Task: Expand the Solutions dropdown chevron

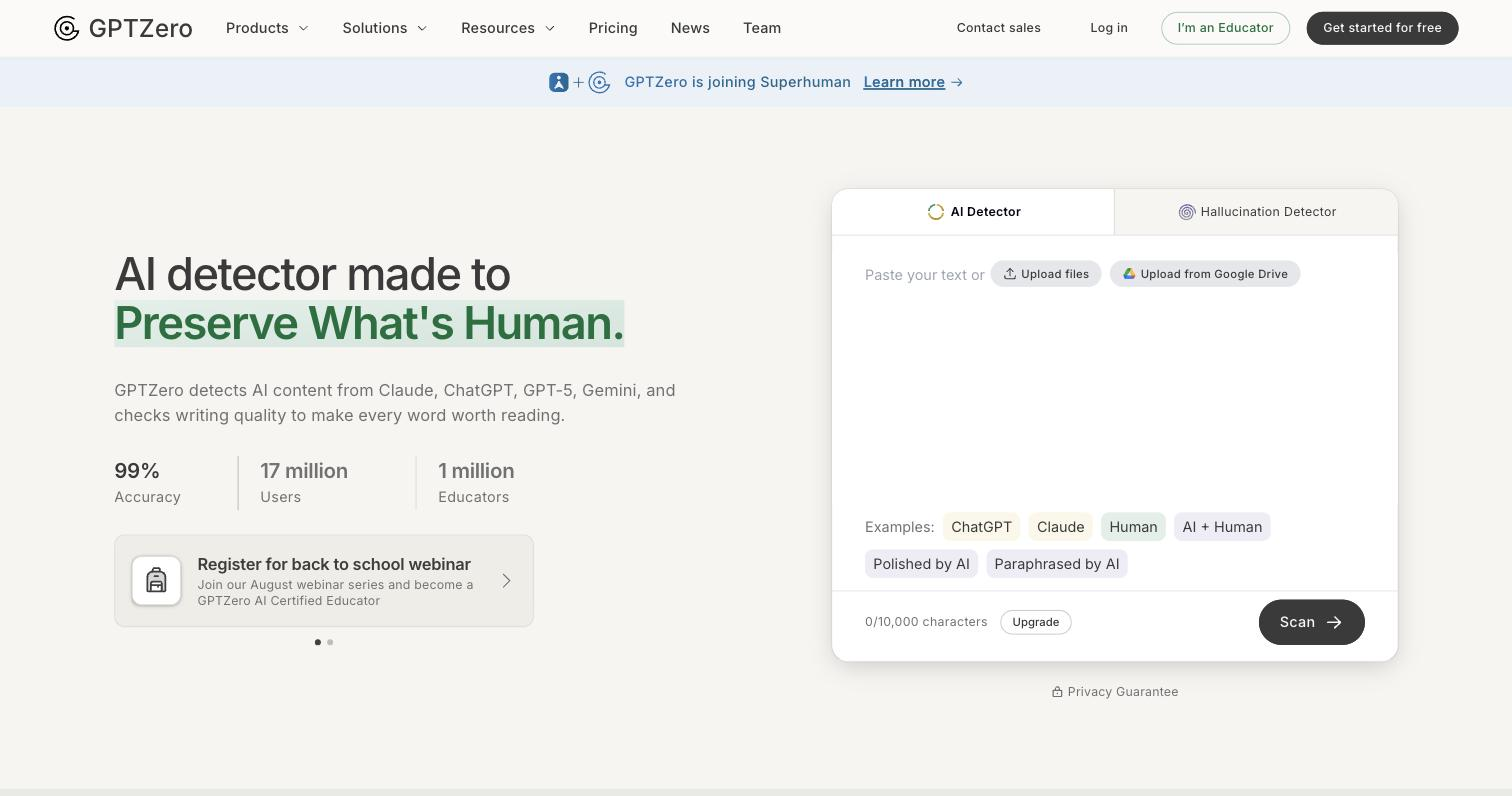Action: pyautogui.click(x=422, y=28)
